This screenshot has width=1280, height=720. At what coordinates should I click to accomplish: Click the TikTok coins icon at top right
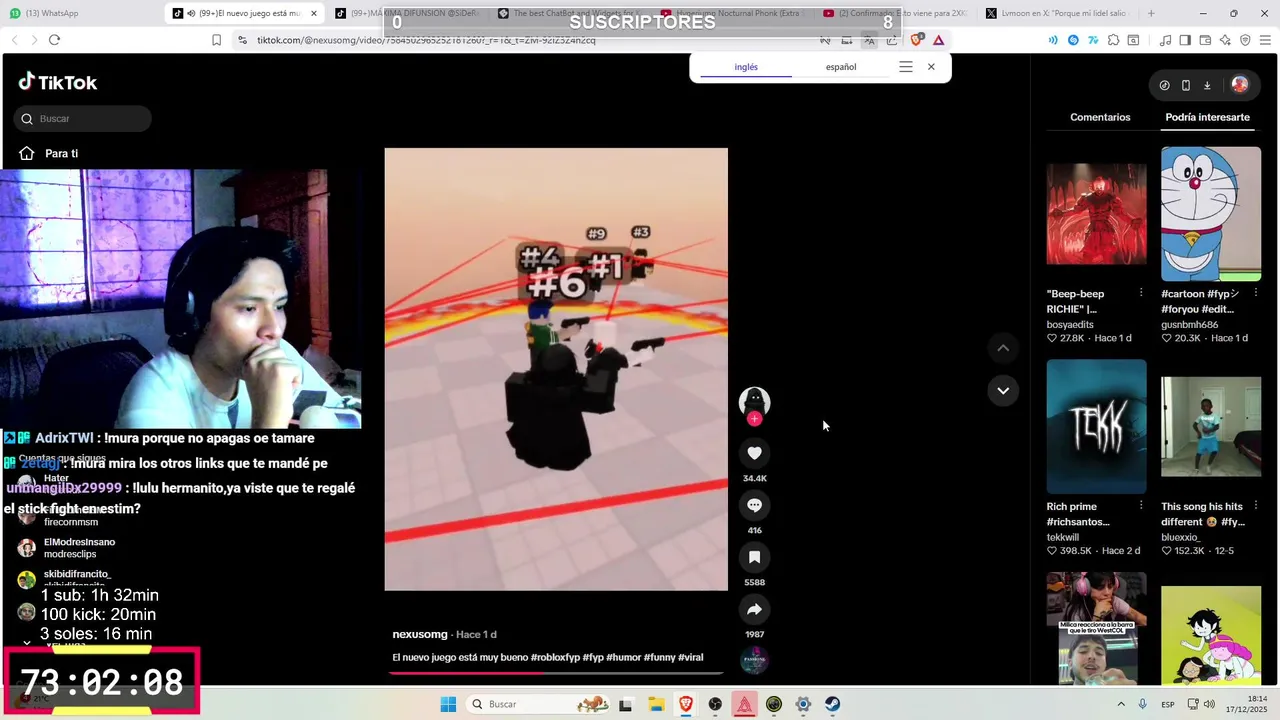[1164, 85]
